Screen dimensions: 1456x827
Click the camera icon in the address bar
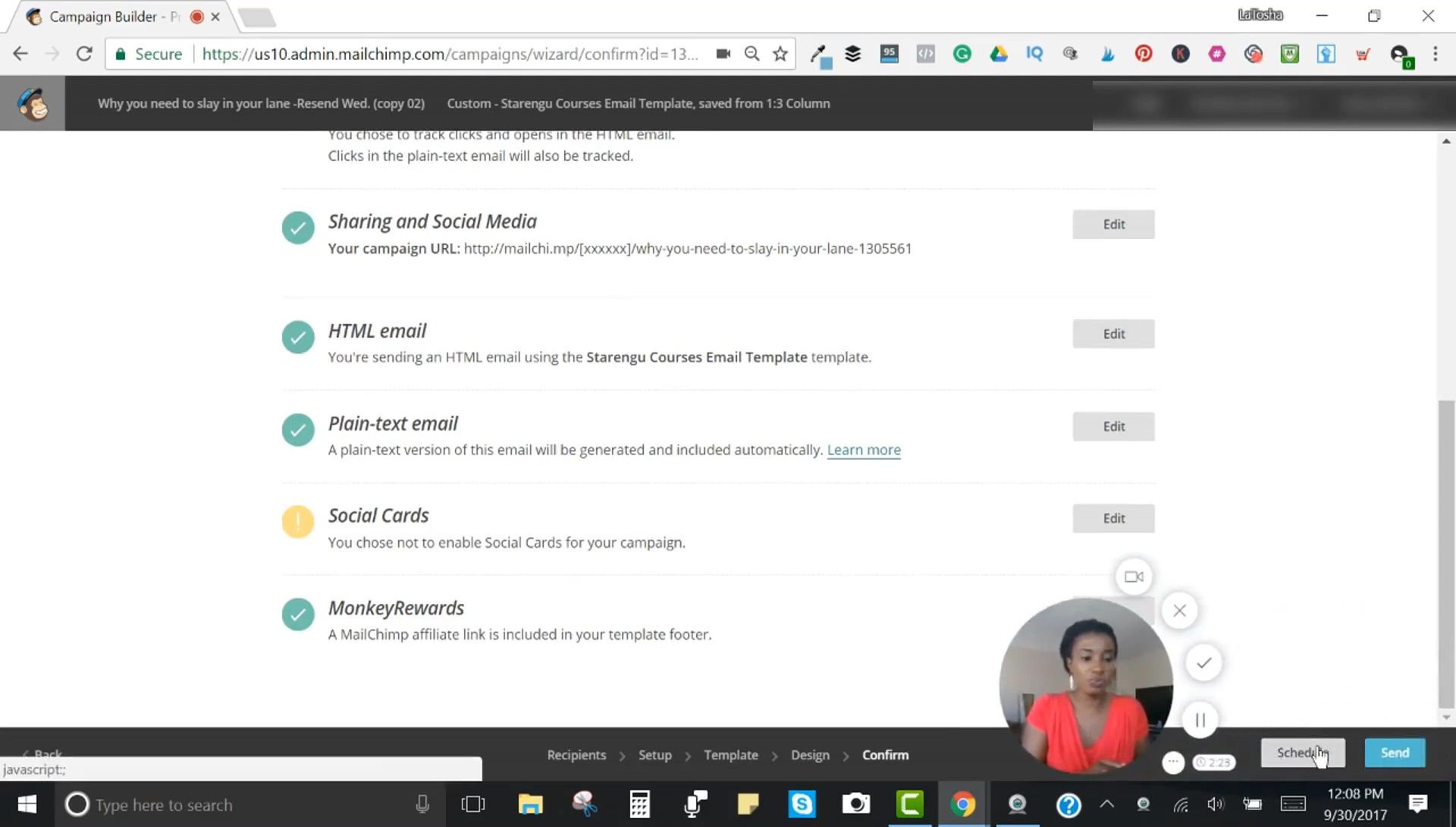pyautogui.click(x=723, y=54)
